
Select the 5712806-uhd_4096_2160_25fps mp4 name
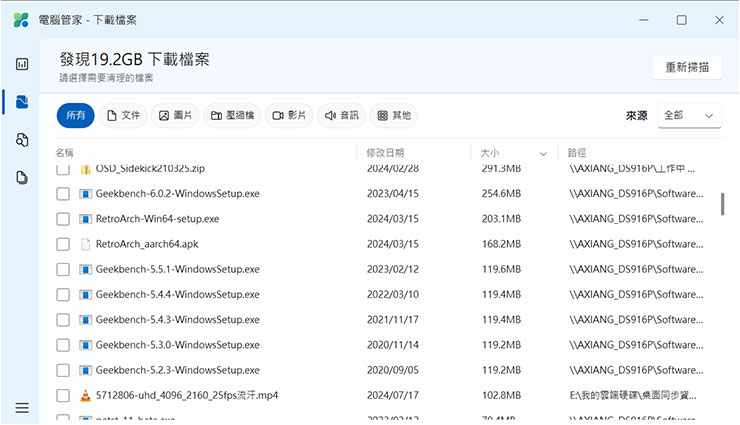coord(187,395)
